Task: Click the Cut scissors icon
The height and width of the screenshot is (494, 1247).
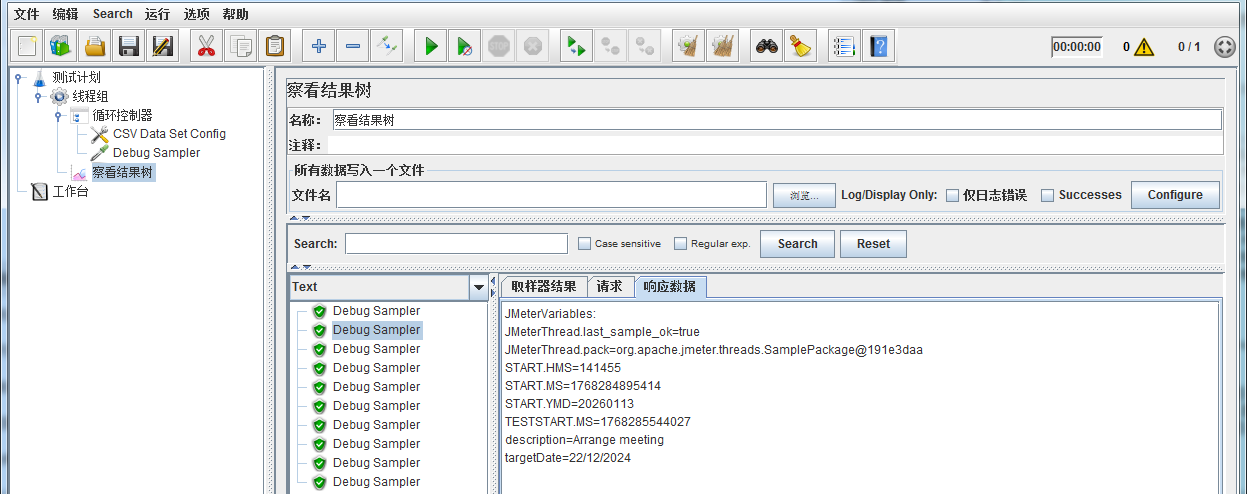Action: pyautogui.click(x=206, y=46)
